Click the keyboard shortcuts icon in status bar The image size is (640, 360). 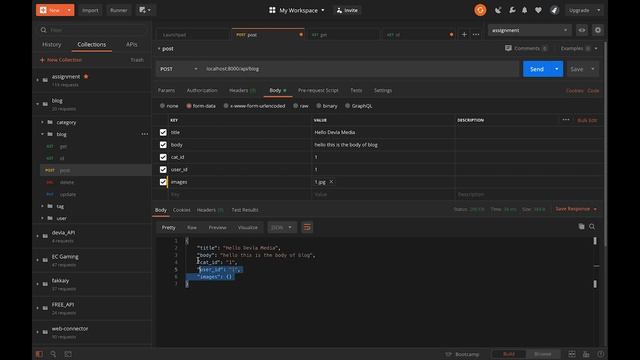pyautogui.click(x=586, y=354)
